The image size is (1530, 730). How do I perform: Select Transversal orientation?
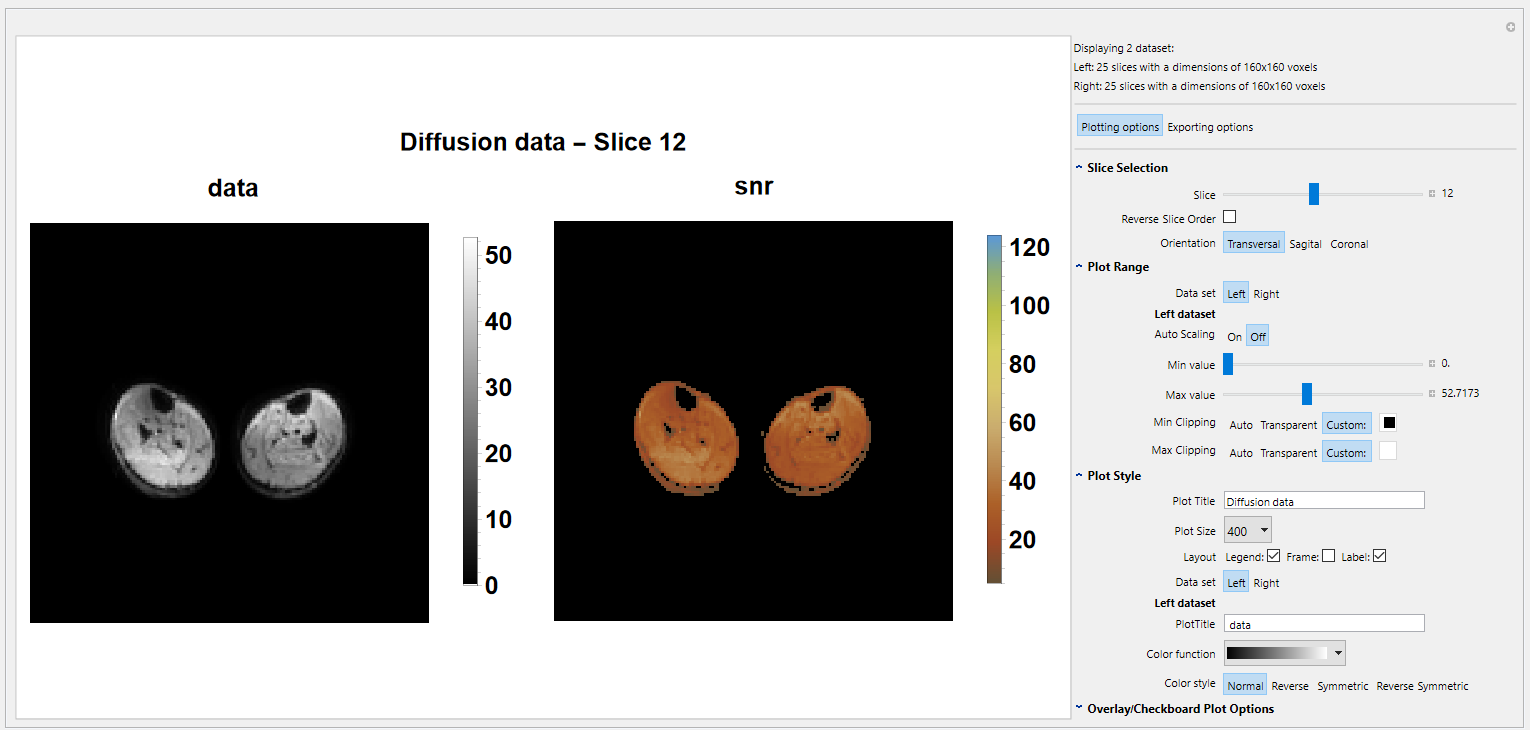[x=1253, y=243]
